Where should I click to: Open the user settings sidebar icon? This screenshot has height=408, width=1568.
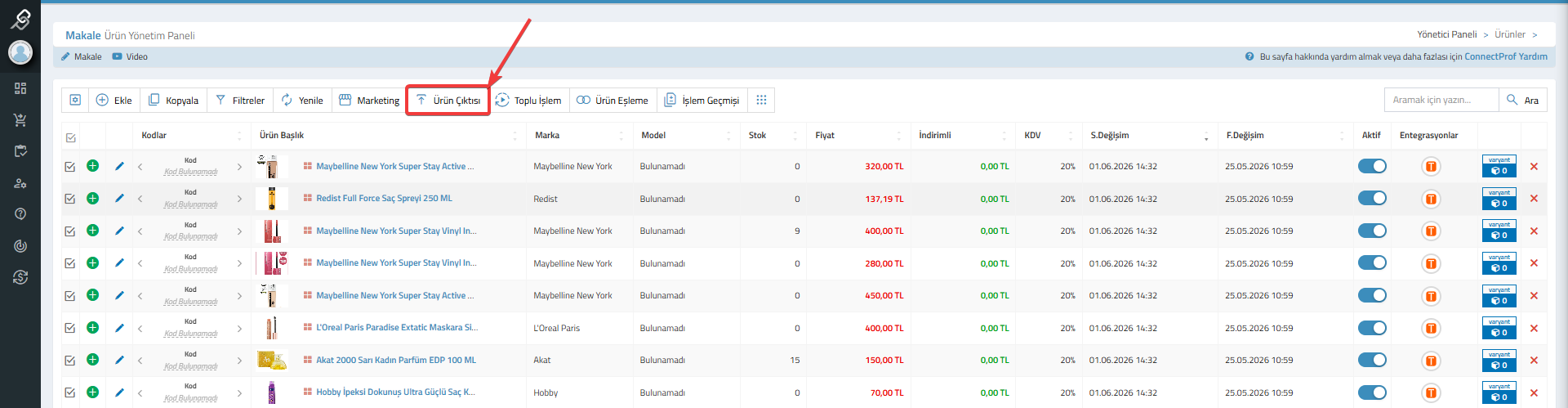[x=20, y=183]
